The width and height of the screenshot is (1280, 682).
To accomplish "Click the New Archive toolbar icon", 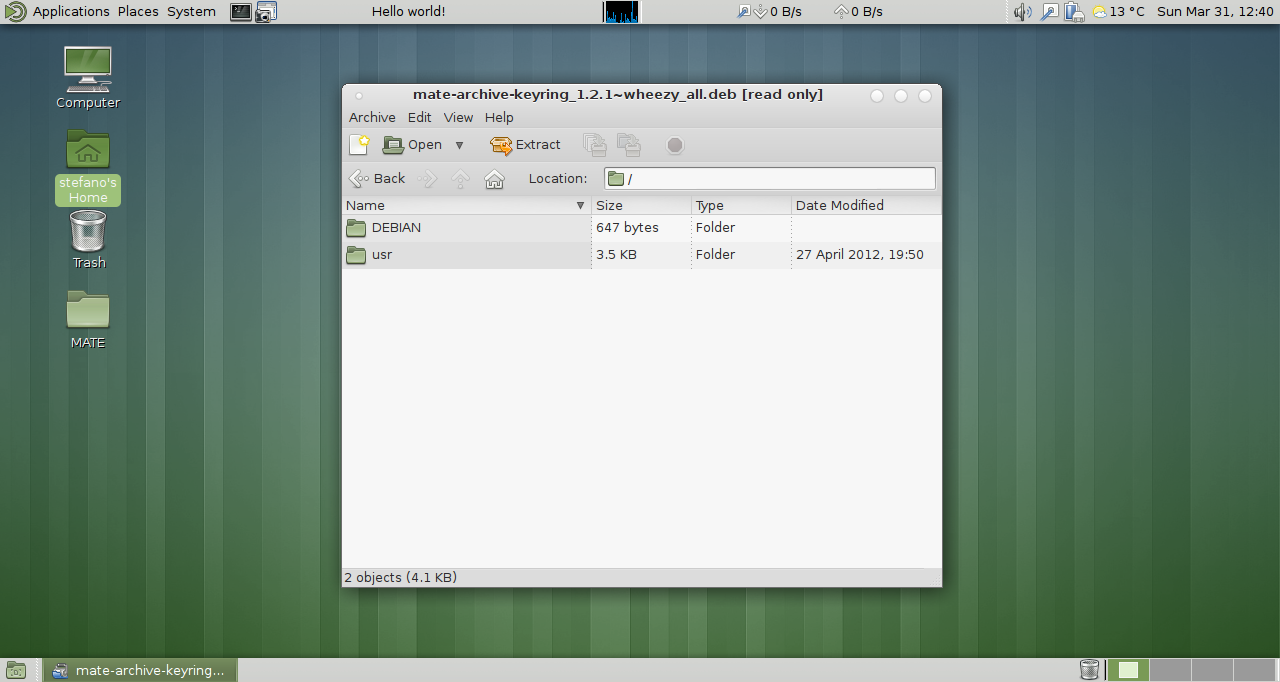I will 359,145.
